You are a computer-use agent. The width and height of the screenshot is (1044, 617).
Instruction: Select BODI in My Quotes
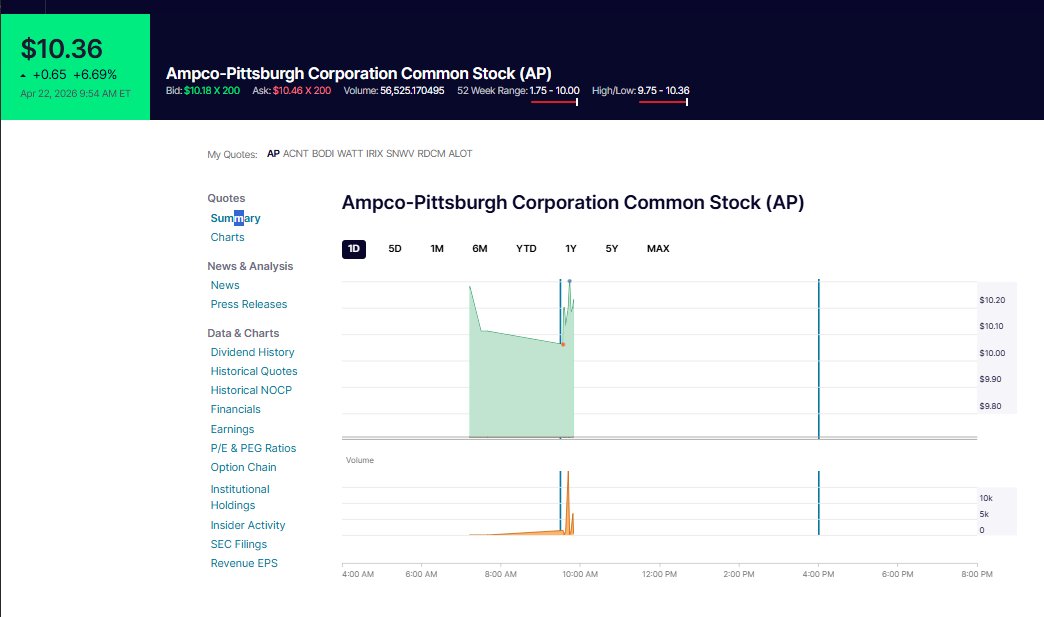(x=323, y=154)
